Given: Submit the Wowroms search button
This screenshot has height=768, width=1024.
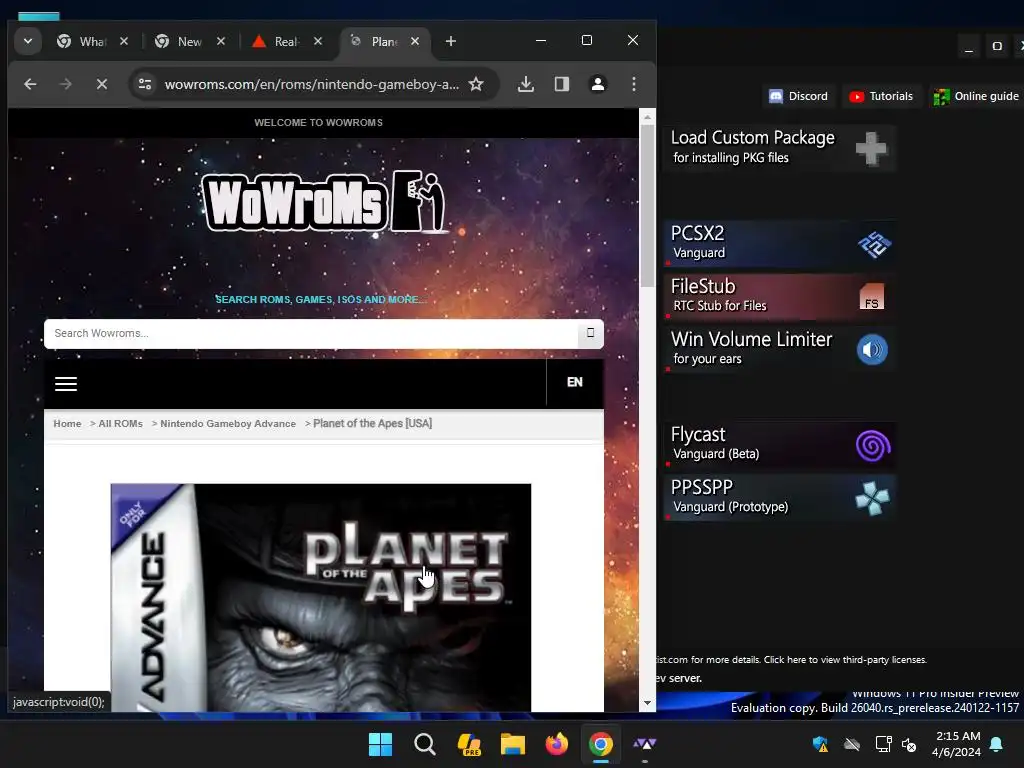Looking at the screenshot, I should [x=590, y=334].
